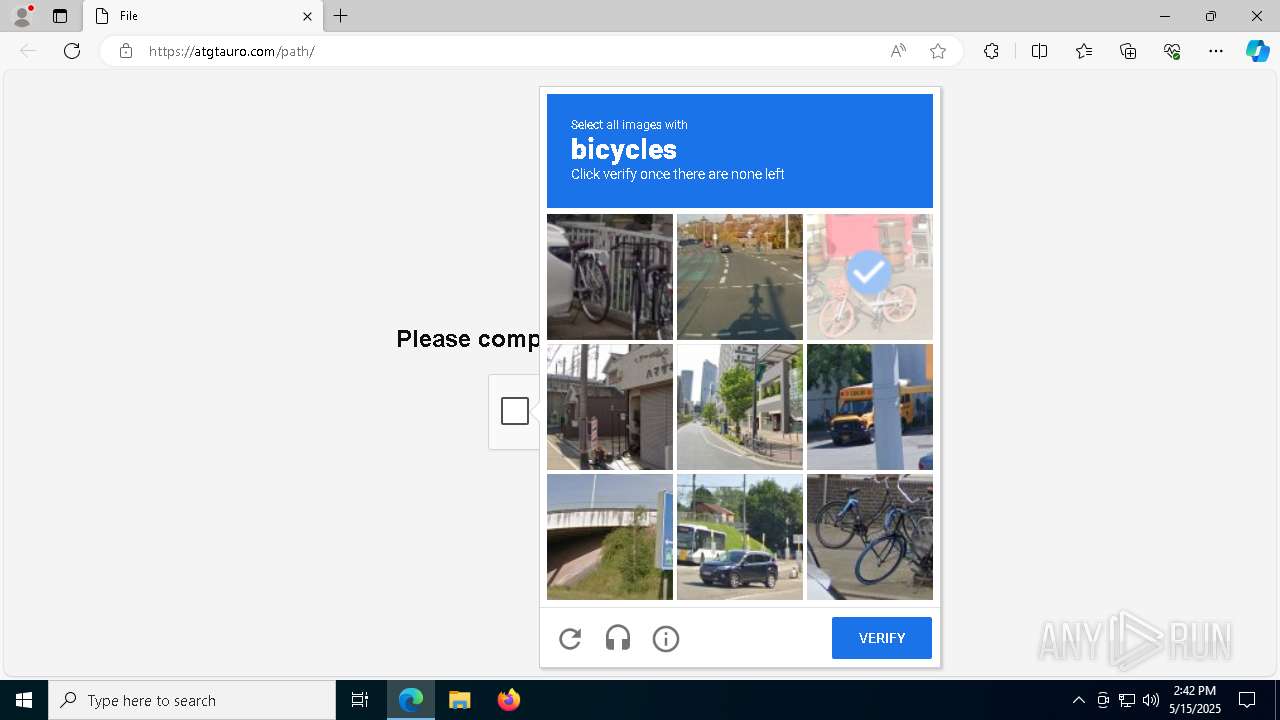Tick the unchecked captcha checkbox behind the popup

[515, 411]
